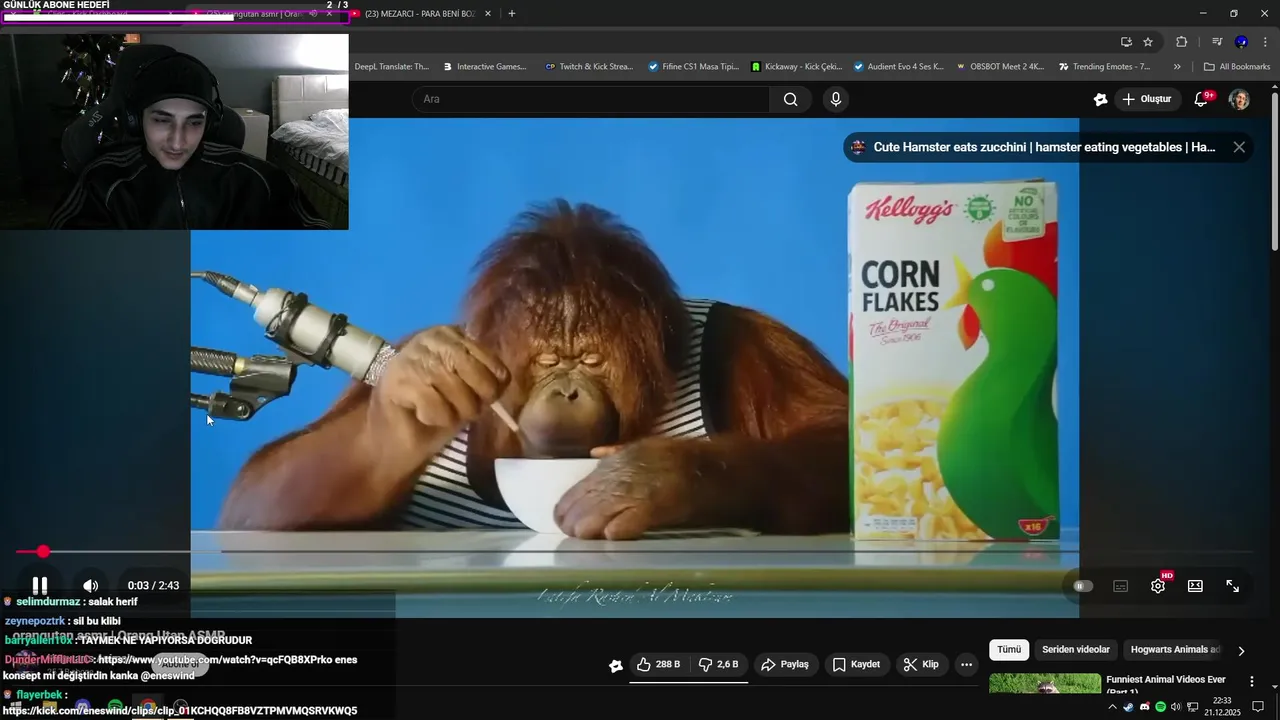Open DeepL Translate bookmark
The width and height of the screenshot is (1280, 720).
(391, 67)
